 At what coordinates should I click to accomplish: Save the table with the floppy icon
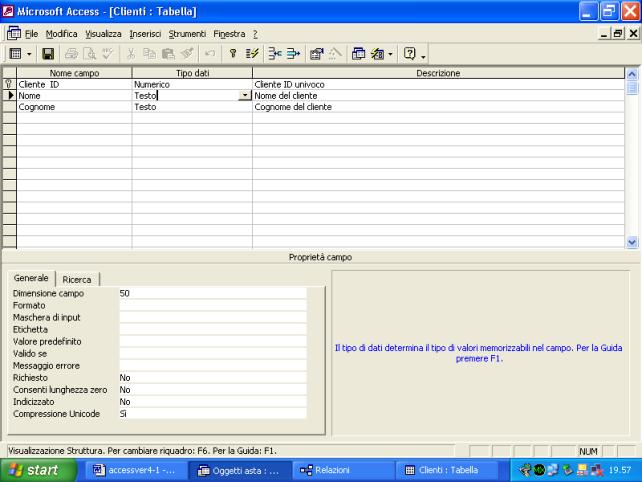click(x=48, y=54)
